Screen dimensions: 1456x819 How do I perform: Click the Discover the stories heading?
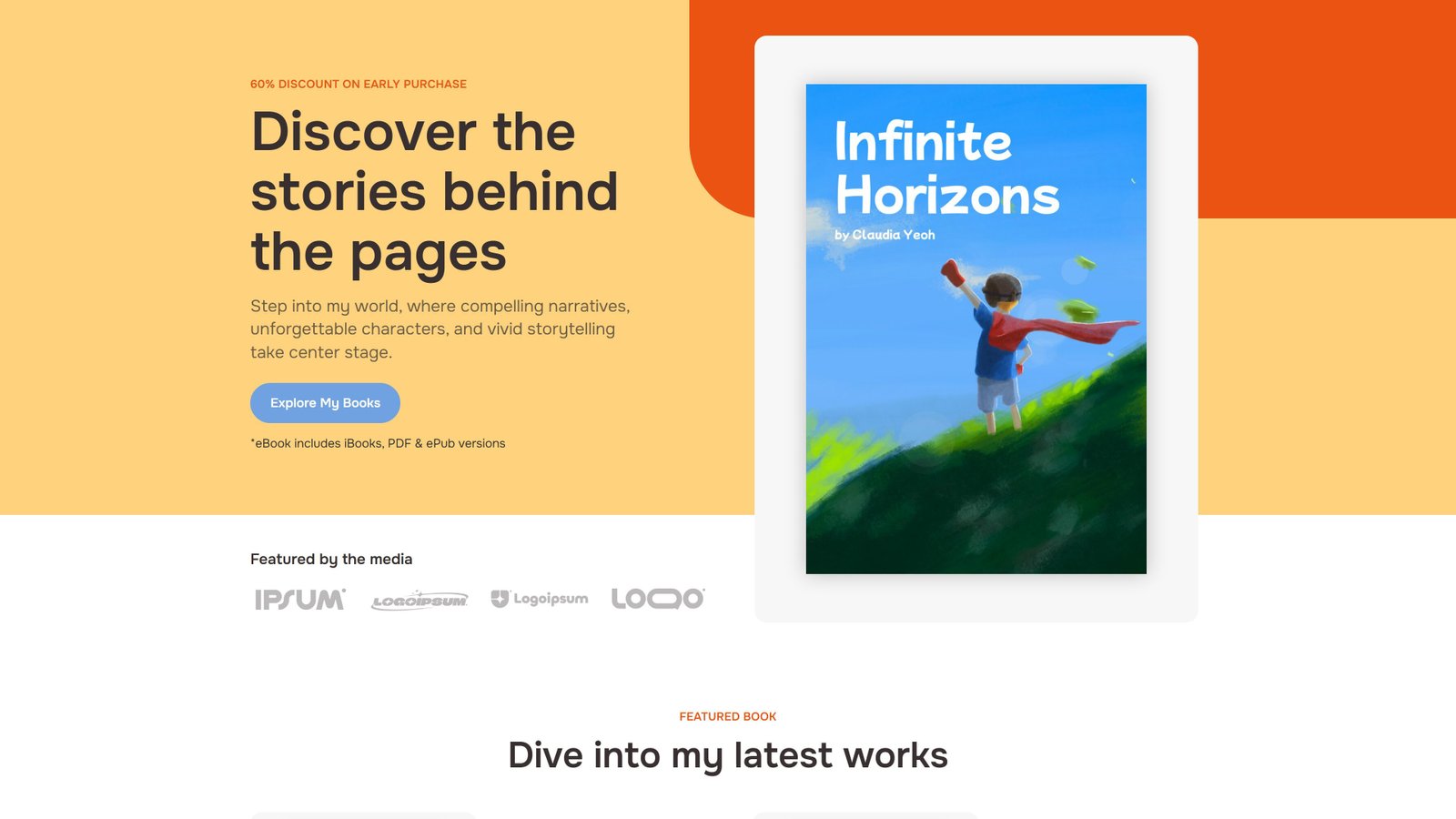coord(435,191)
